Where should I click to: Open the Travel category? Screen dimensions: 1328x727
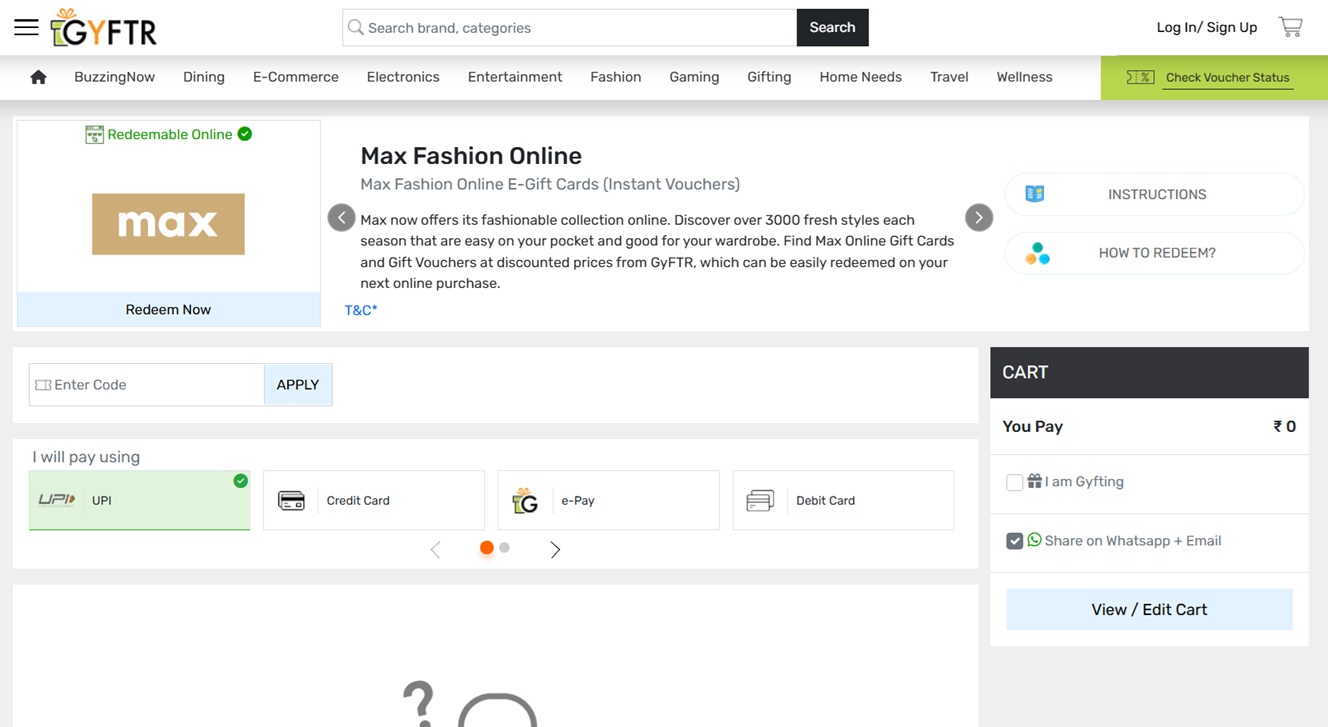[949, 77]
